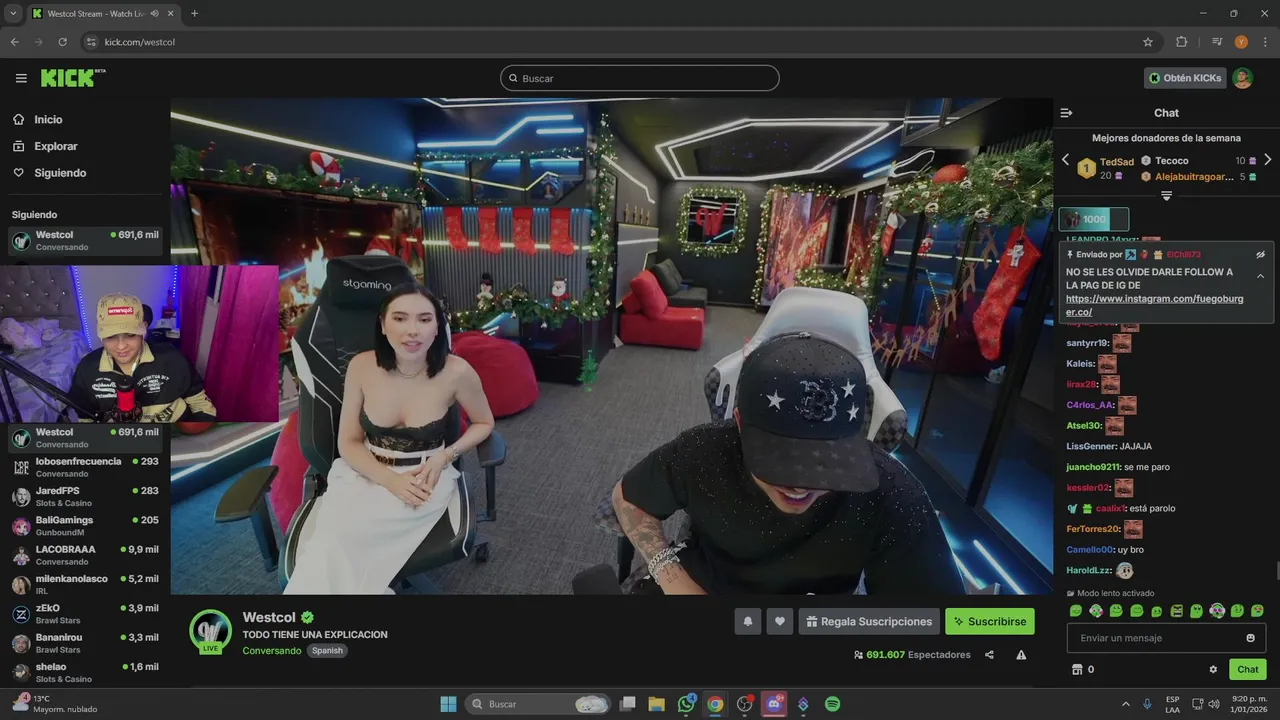The height and width of the screenshot is (720, 1280).
Task: Click Westcol streamer avatar with LIVE badge
Action: (211, 631)
